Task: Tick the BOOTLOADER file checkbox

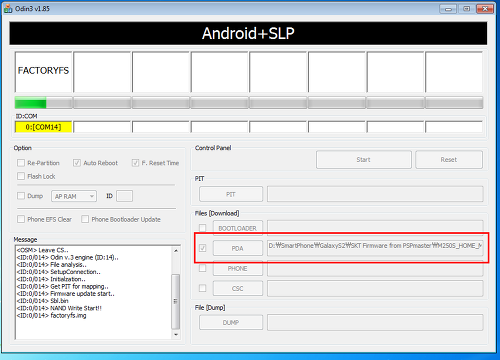Action: click(202, 228)
